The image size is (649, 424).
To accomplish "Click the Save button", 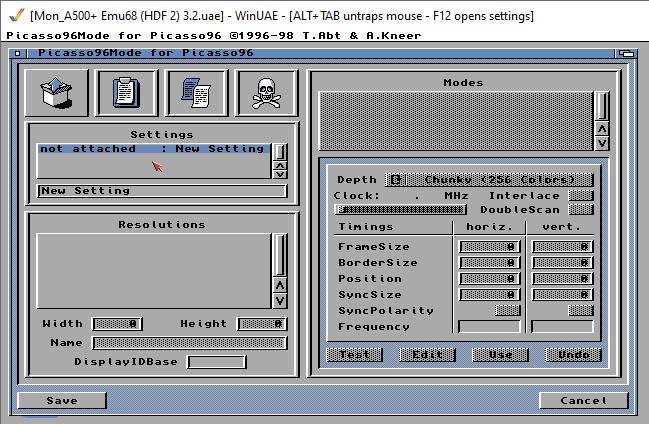I will [62, 400].
